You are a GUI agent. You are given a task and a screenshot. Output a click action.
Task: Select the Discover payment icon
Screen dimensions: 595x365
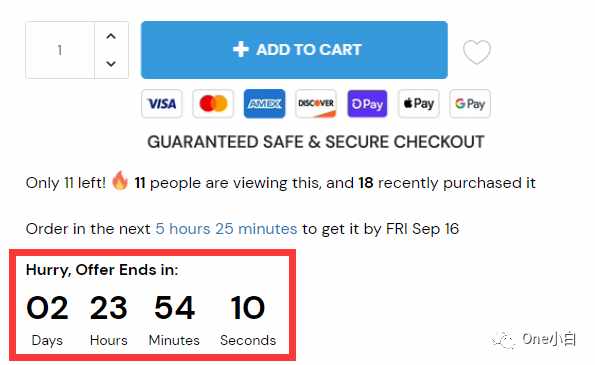pos(316,104)
